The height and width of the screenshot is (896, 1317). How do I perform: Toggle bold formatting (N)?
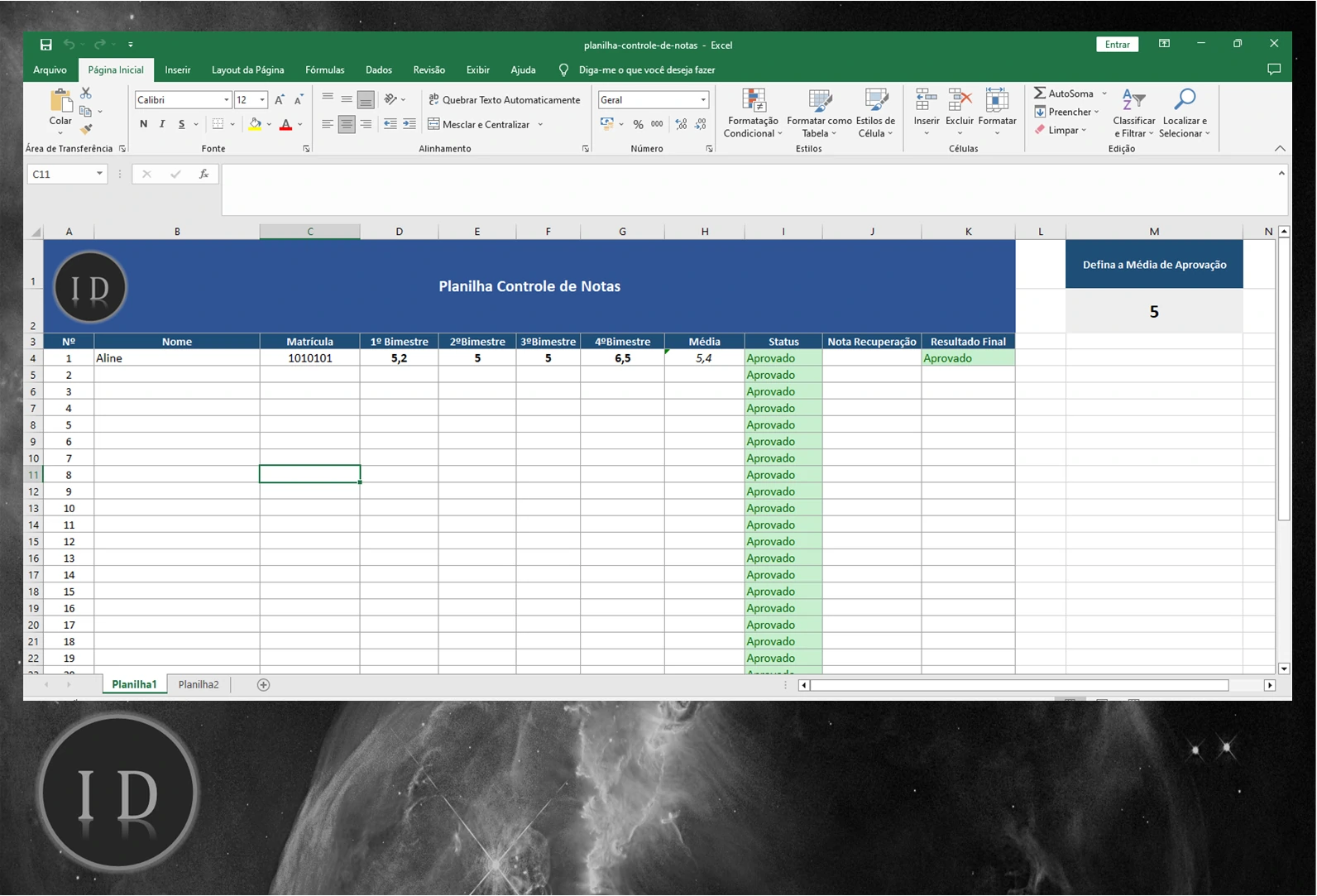pyautogui.click(x=144, y=124)
